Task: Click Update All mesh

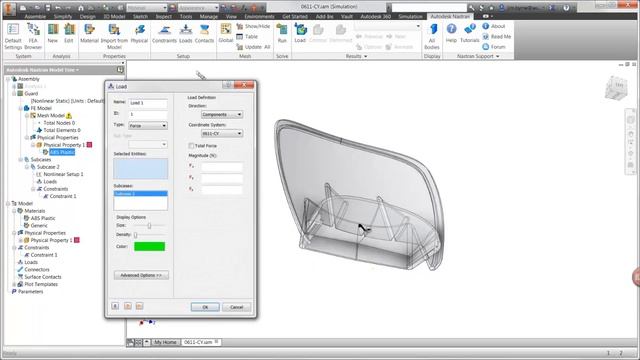Action: [253, 47]
